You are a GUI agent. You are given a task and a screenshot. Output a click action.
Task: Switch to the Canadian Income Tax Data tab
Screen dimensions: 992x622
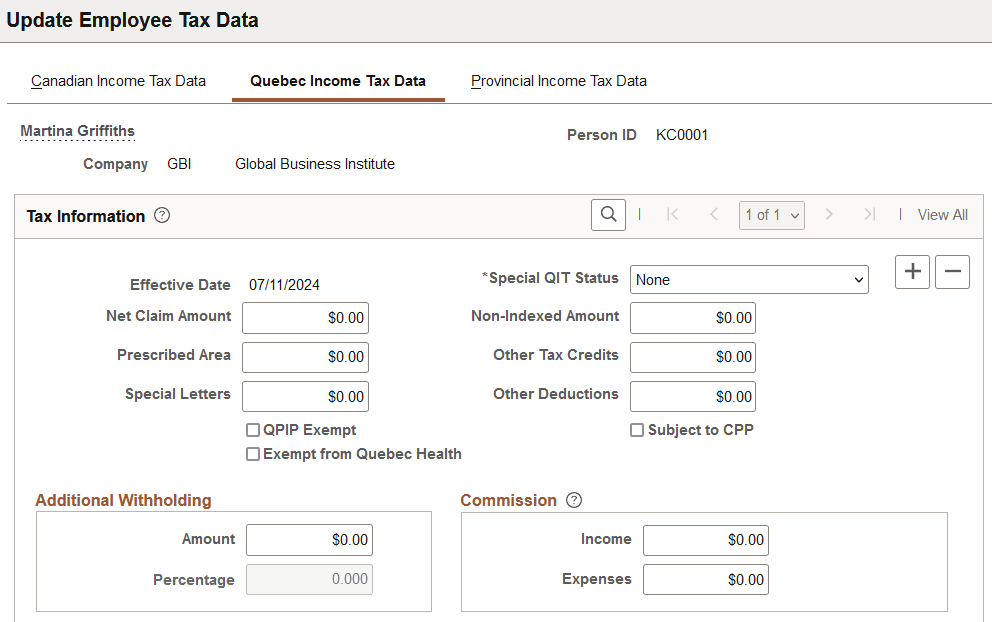[118, 81]
